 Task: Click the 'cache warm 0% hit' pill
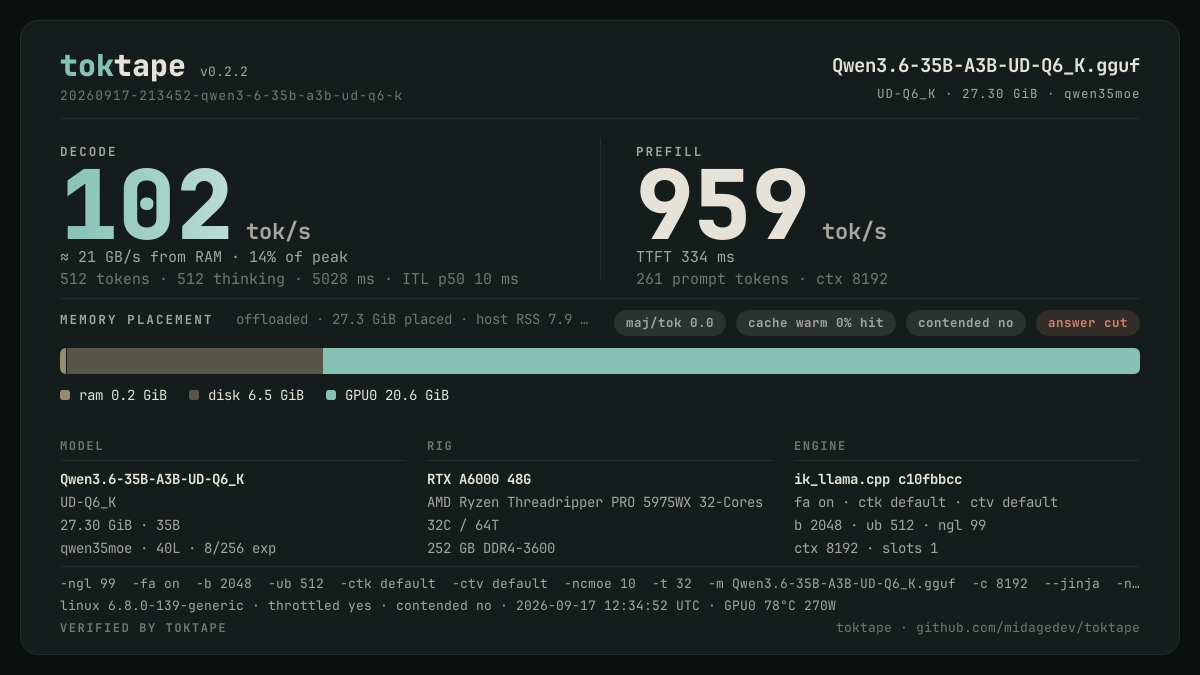click(816, 323)
